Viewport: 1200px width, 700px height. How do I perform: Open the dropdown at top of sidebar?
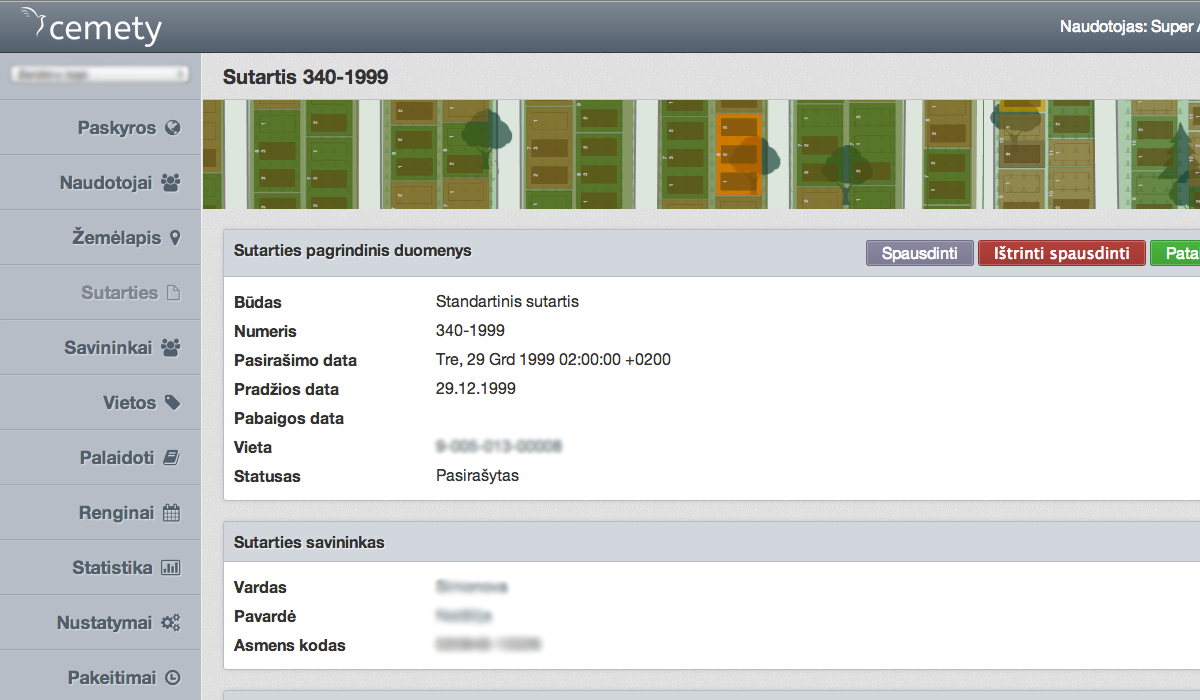[x=99, y=74]
